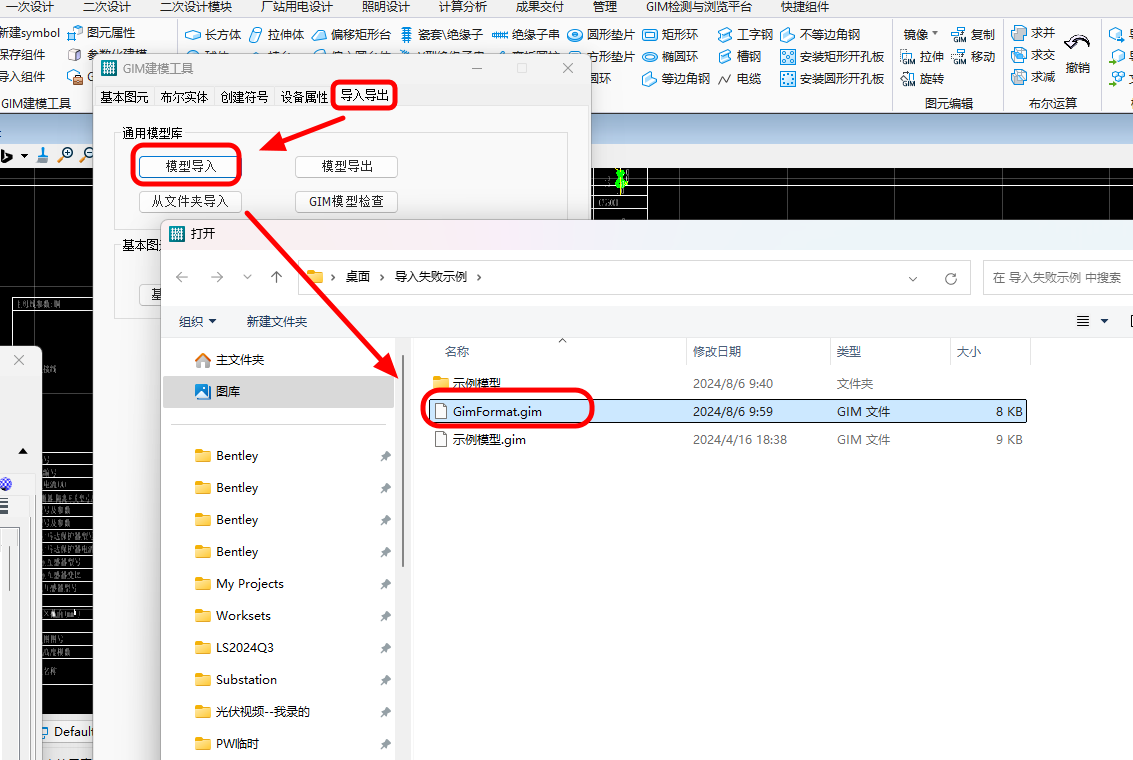Switch to 基本图元 tab in GIM建模工具
This screenshot has height=760, width=1133.
click(x=124, y=97)
